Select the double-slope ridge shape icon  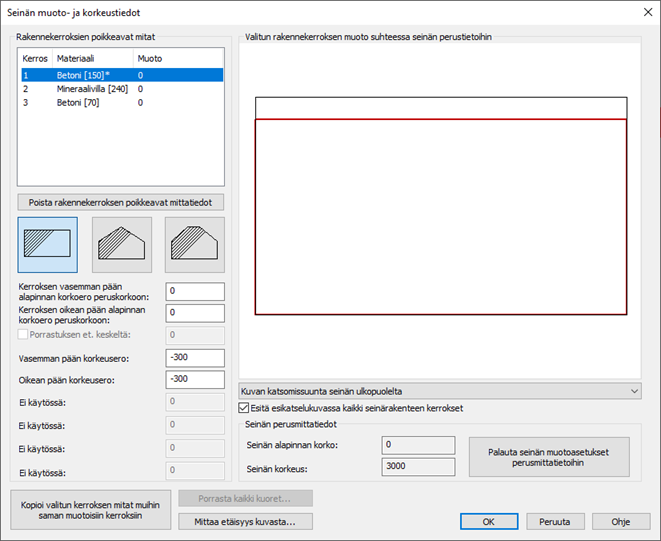[195, 245]
